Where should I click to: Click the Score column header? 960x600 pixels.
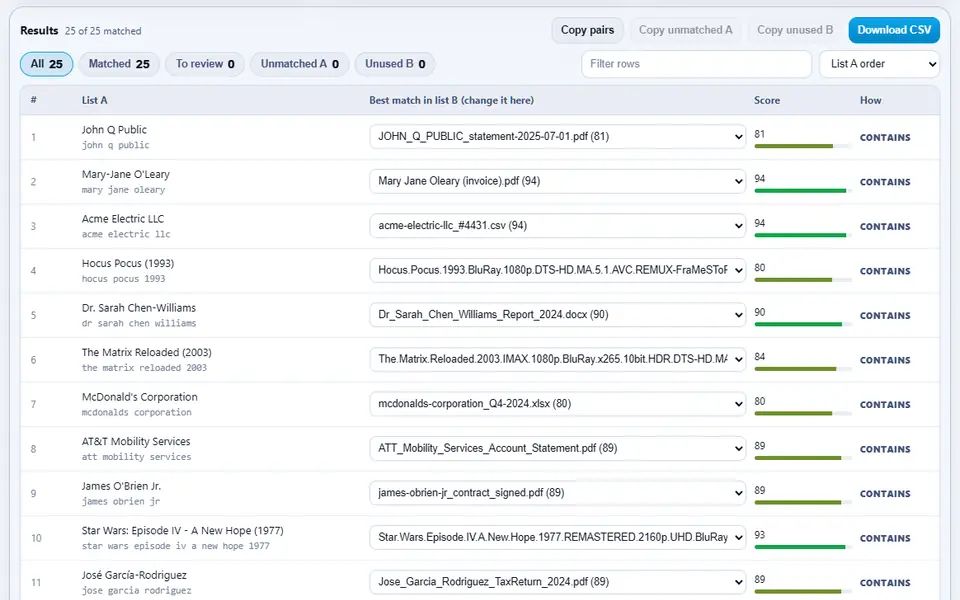tap(767, 100)
